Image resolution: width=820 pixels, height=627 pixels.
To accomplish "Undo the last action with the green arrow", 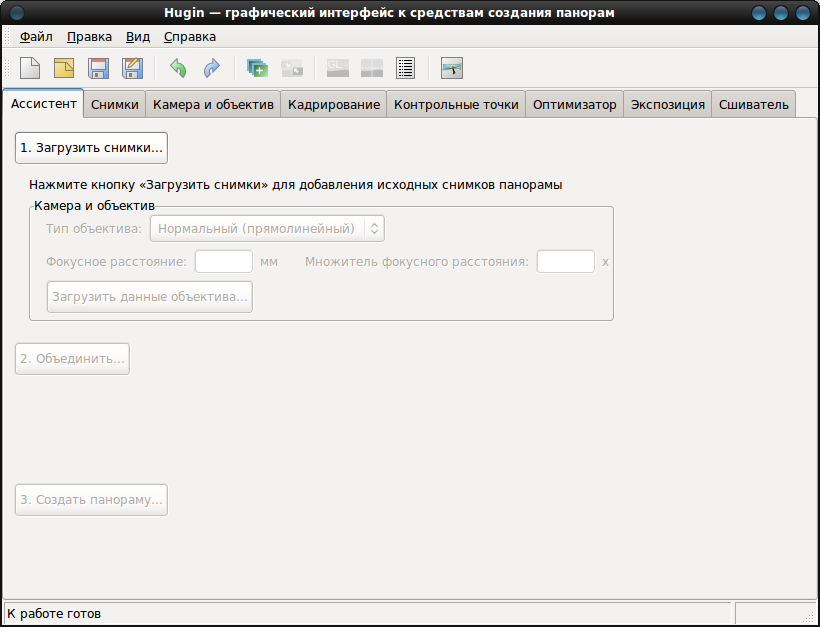I will coord(178,68).
